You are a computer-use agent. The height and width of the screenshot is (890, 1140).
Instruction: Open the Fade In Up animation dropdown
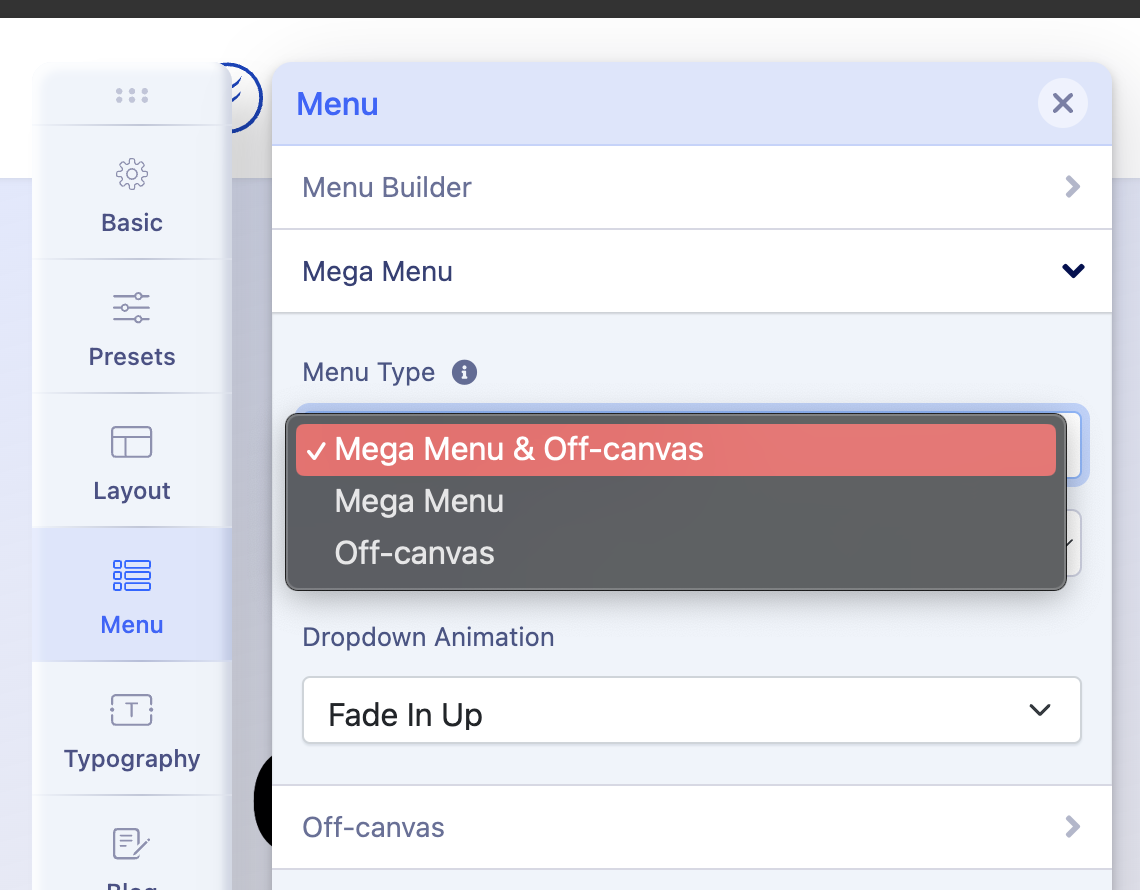tap(691, 711)
